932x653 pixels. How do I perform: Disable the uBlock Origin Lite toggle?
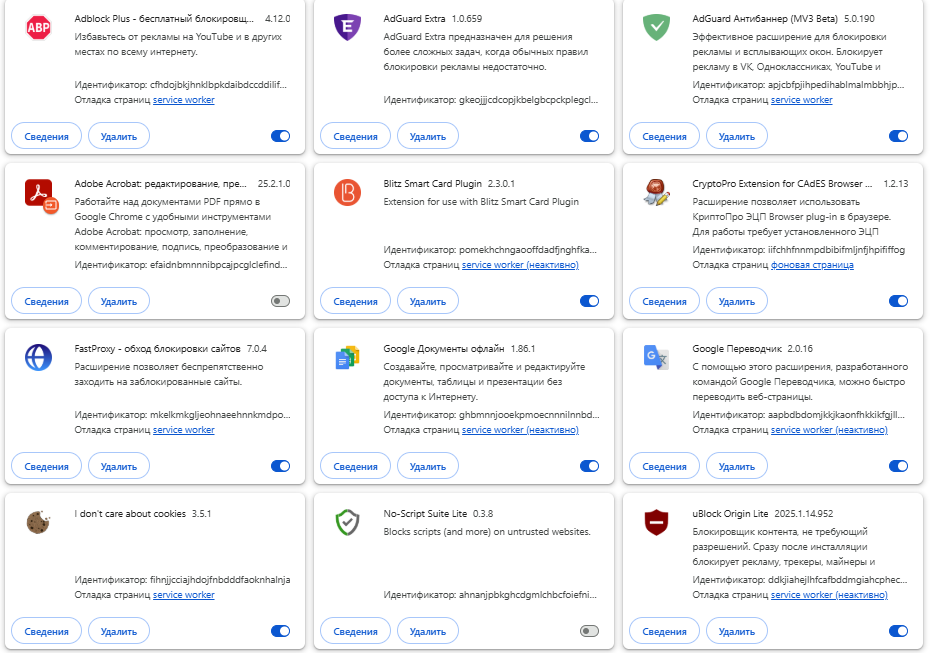[898, 631]
